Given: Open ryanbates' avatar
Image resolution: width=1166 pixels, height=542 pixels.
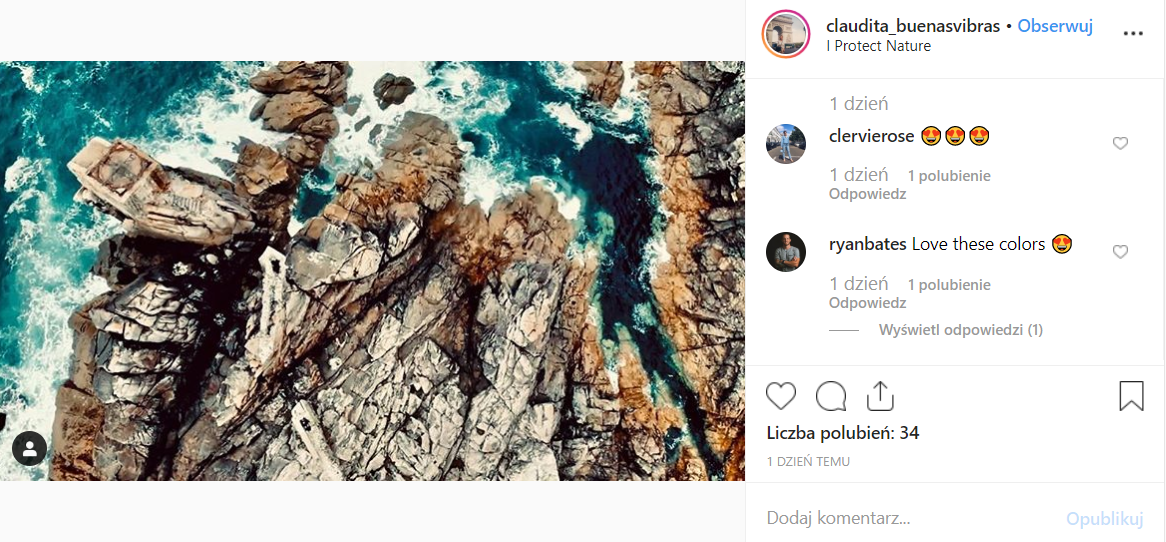Looking at the screenshot, I should (x=786, y=252).
